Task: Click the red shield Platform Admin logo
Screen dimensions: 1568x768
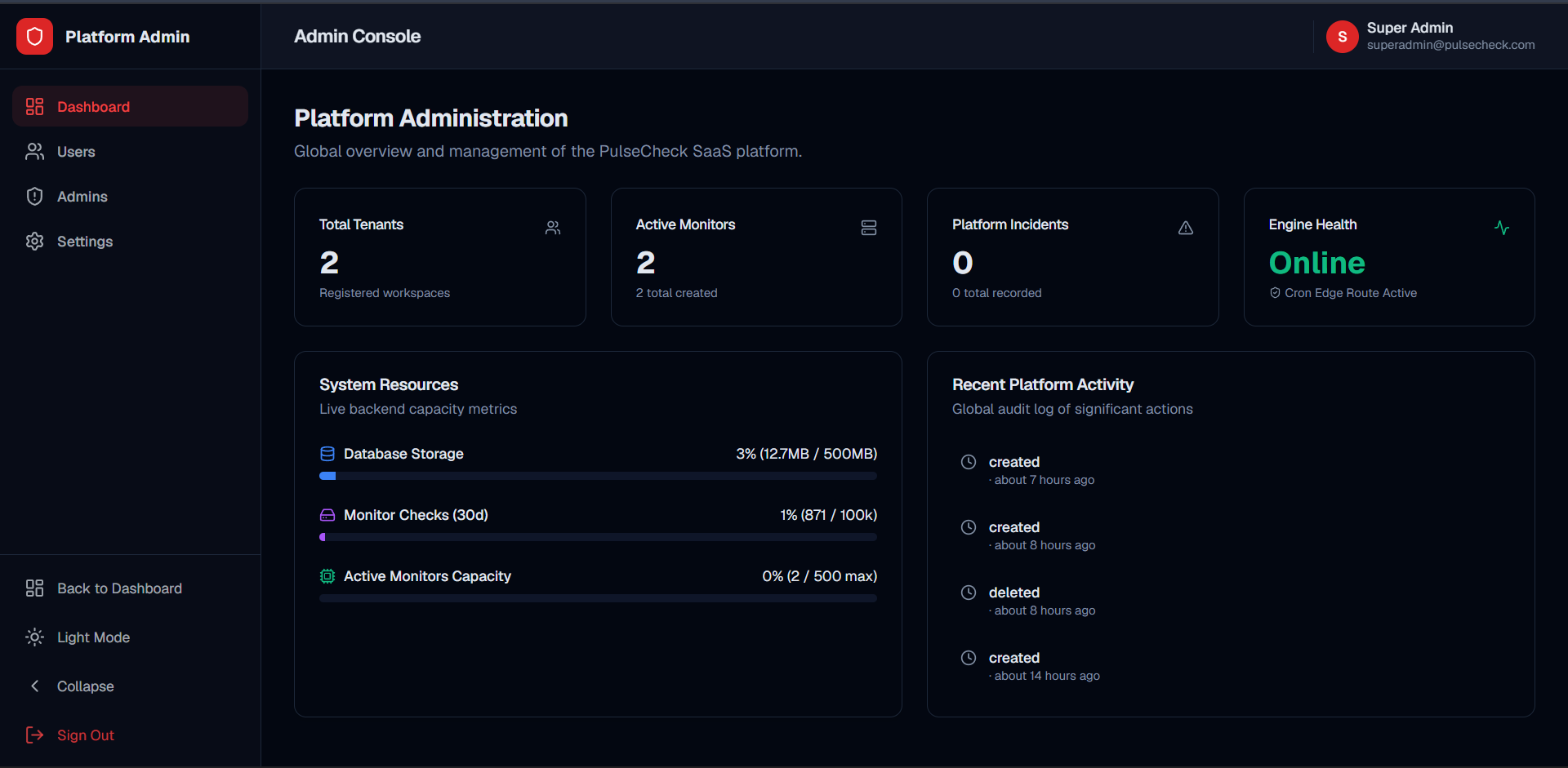Action: coord(34,37)
